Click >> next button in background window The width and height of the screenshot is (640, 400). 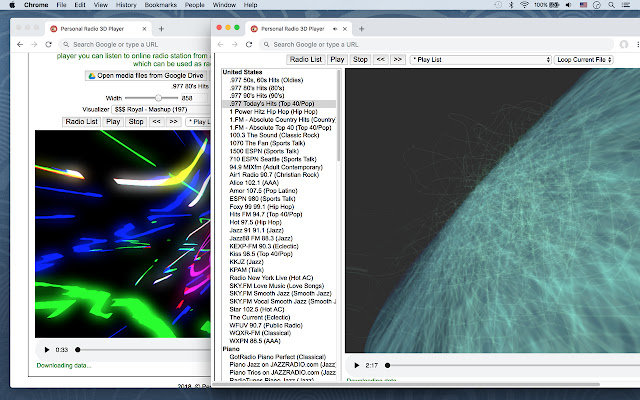tap(173, 122)
